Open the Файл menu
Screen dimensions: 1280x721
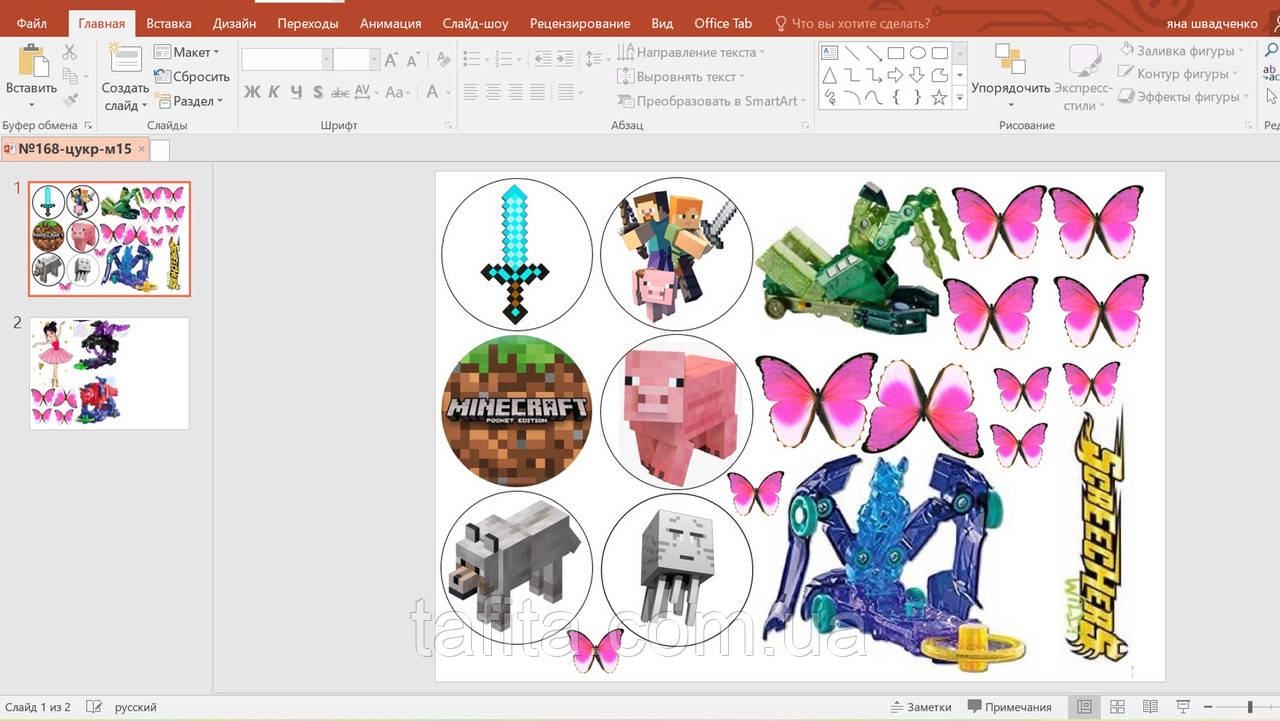(x=32, y=23)
